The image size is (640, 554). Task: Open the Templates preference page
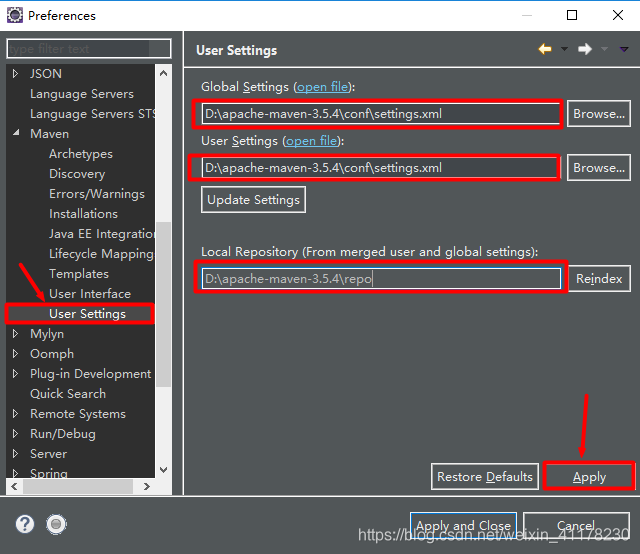point(79,274)
